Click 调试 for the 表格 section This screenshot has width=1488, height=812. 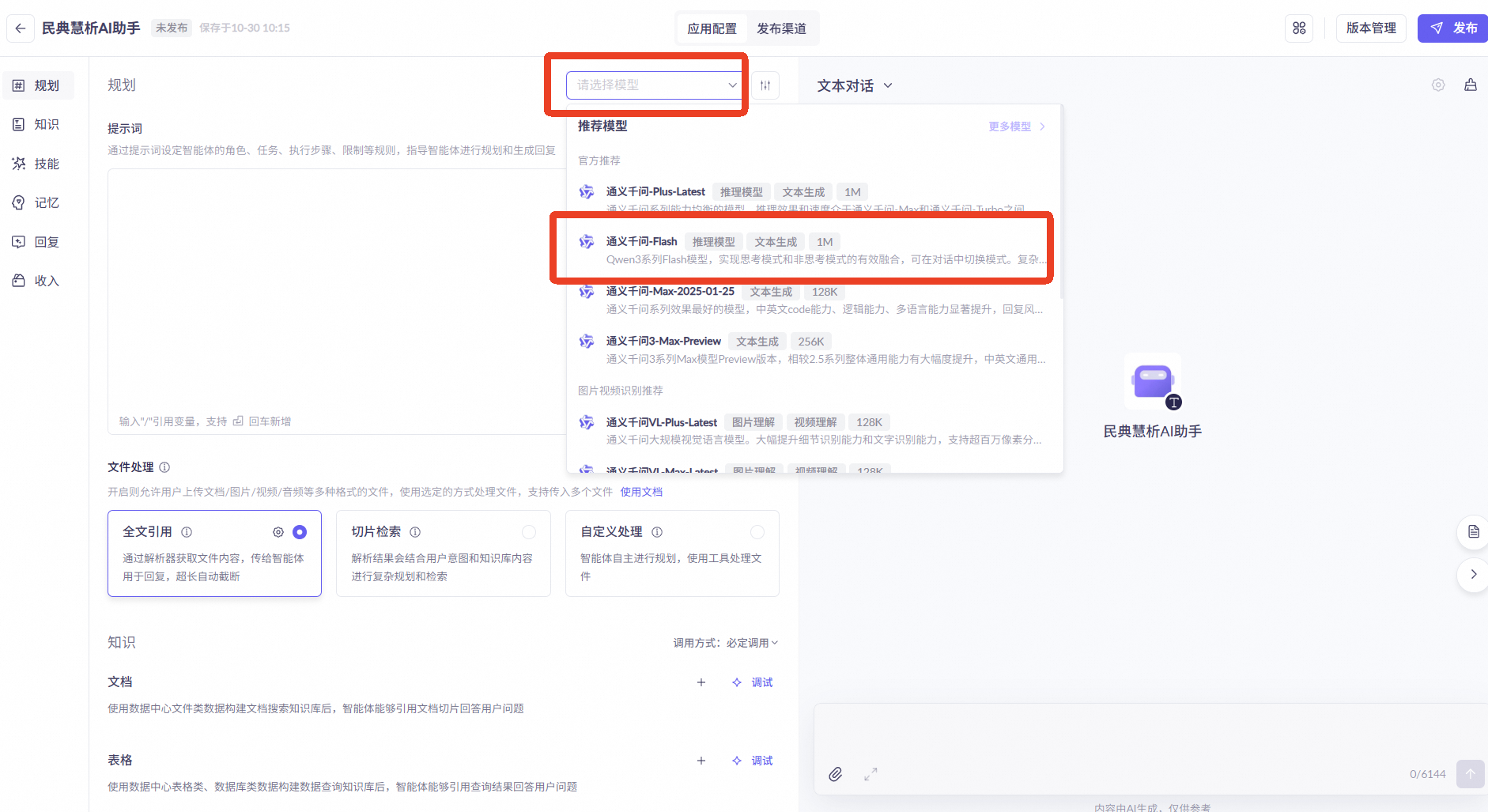753,761
